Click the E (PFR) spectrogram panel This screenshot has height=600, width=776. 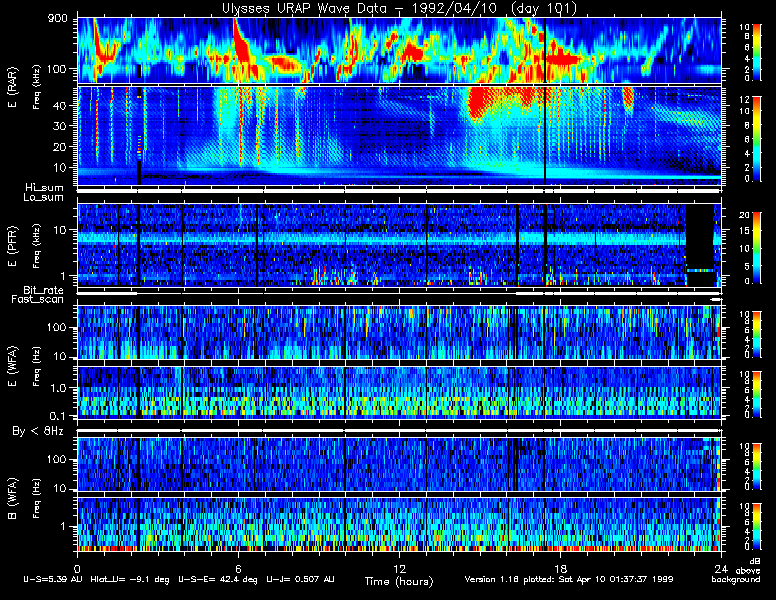point(399,245)
